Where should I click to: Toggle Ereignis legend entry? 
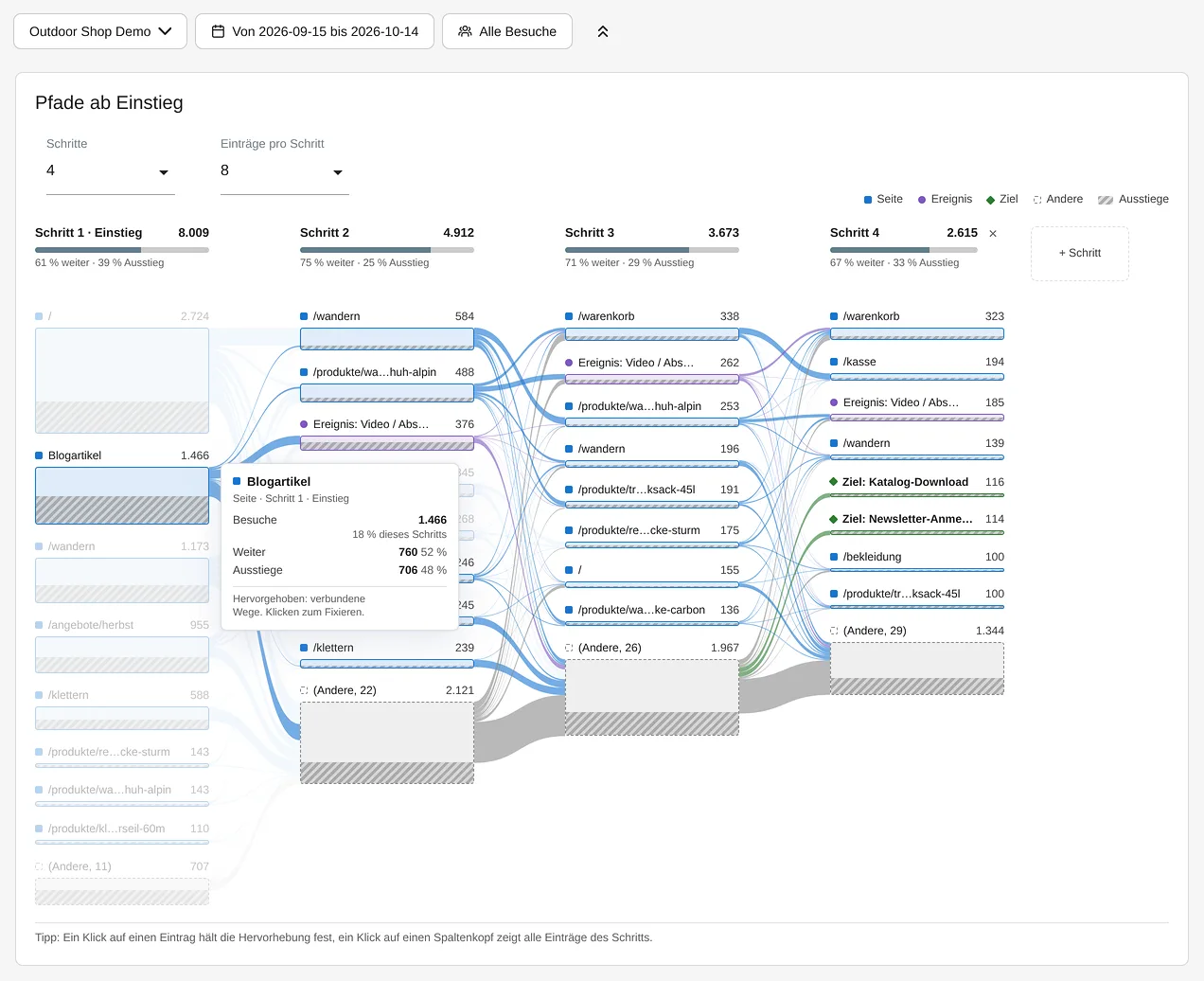coord(945,199)
